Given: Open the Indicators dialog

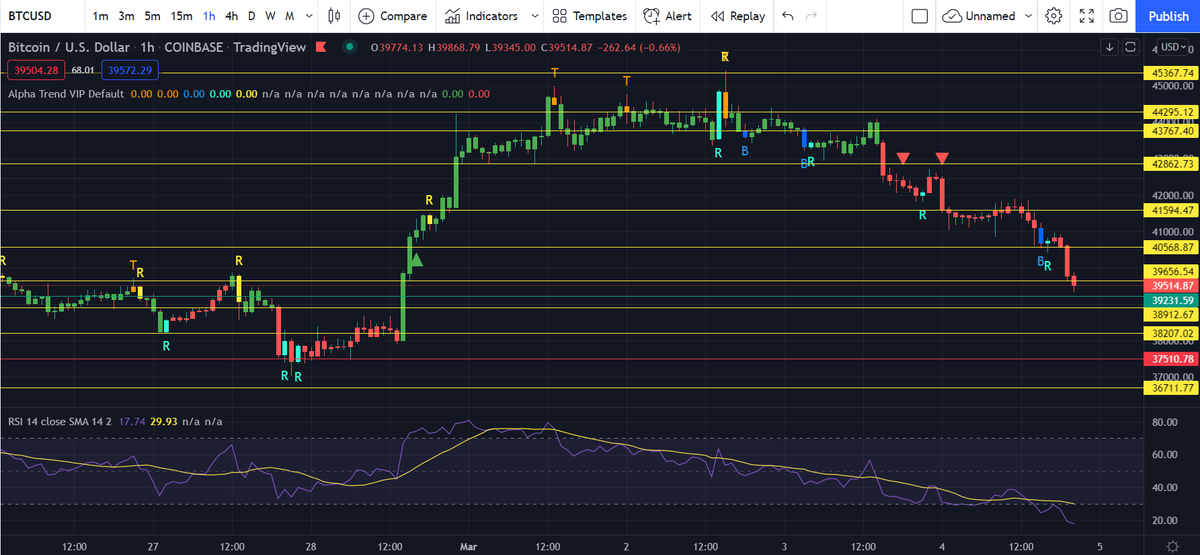Looking at the screenshot, I should 482,16.
